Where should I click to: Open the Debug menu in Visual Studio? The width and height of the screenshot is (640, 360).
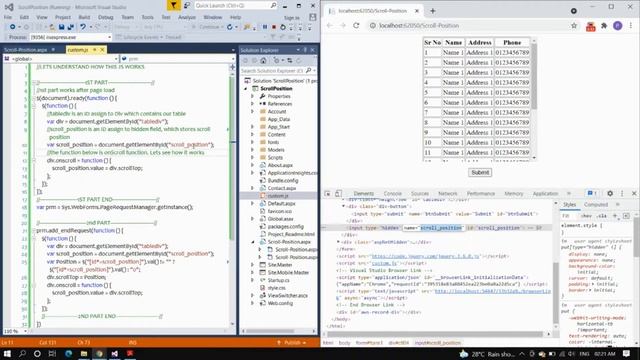coord(106,17)
